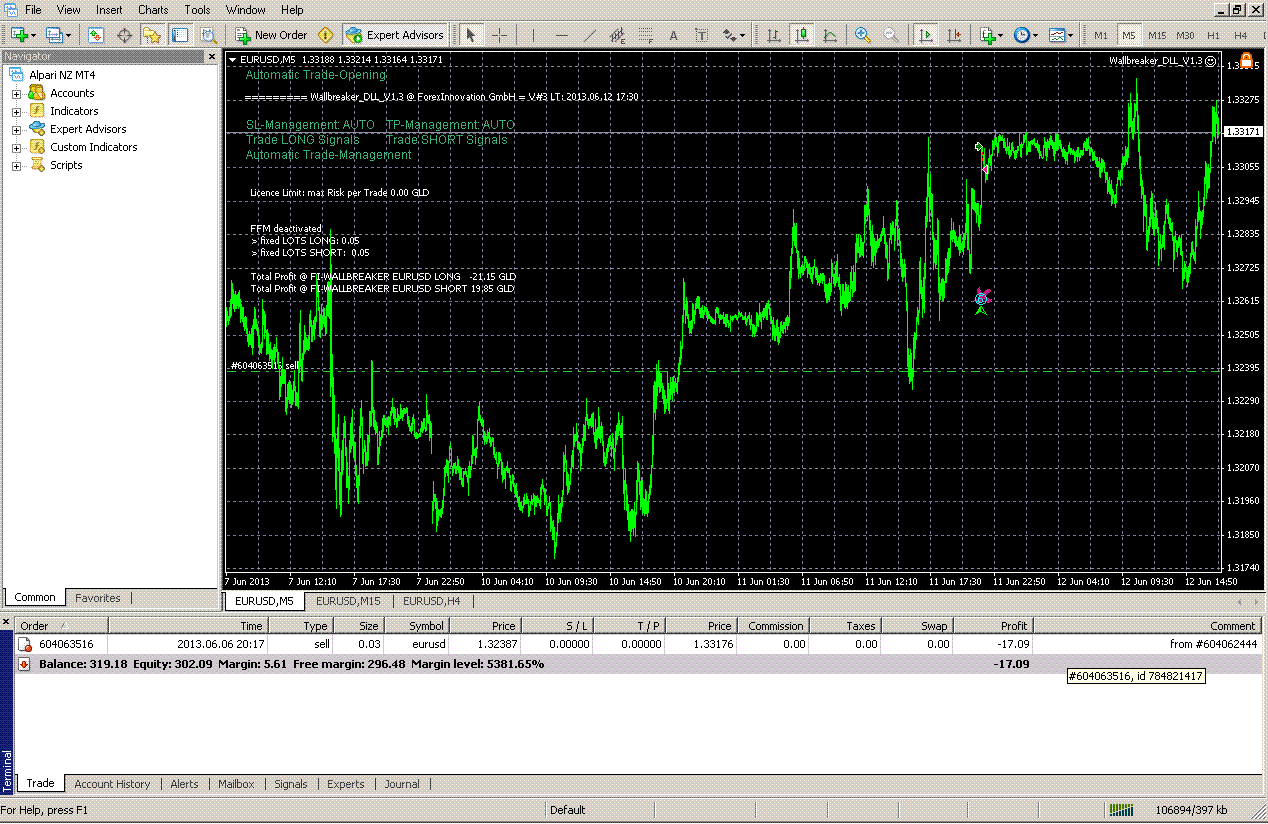Select the Draw Horizontal Line tool

[x=561, y=35]
